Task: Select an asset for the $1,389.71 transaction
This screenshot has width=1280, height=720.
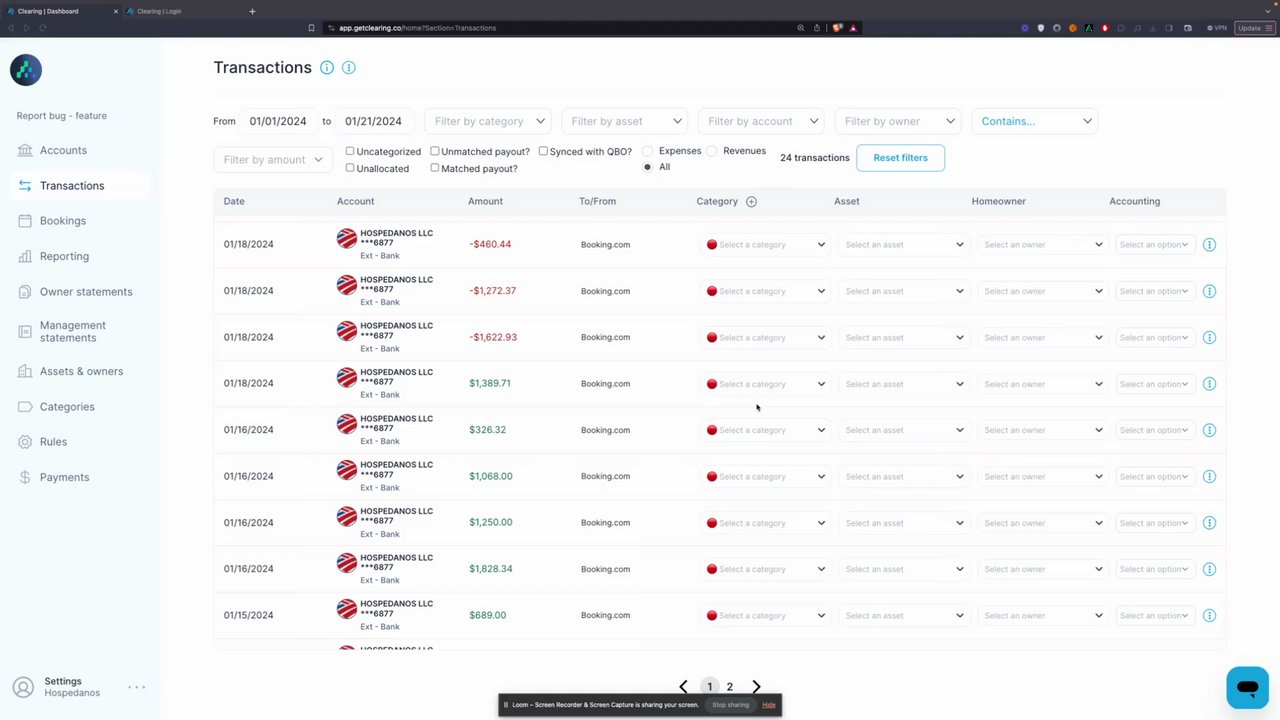Action: pos(904,384)
